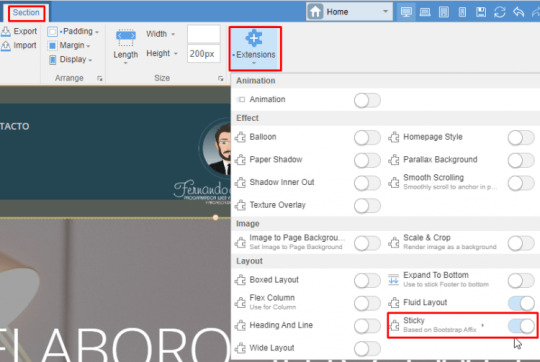This screenshot has height=362, width=540.
Task: Click the Scale & Crop puzzle icon
Action: point(394,243)
